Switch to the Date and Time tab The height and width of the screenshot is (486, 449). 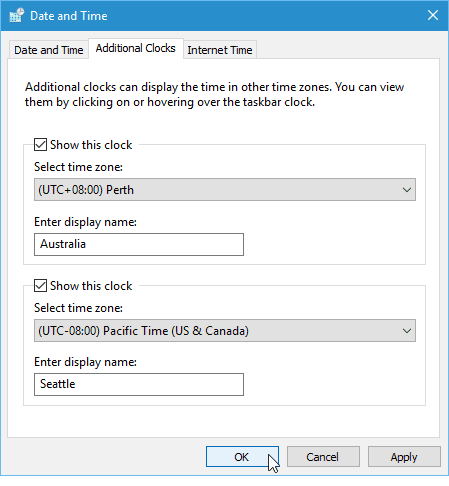point(49,50)
